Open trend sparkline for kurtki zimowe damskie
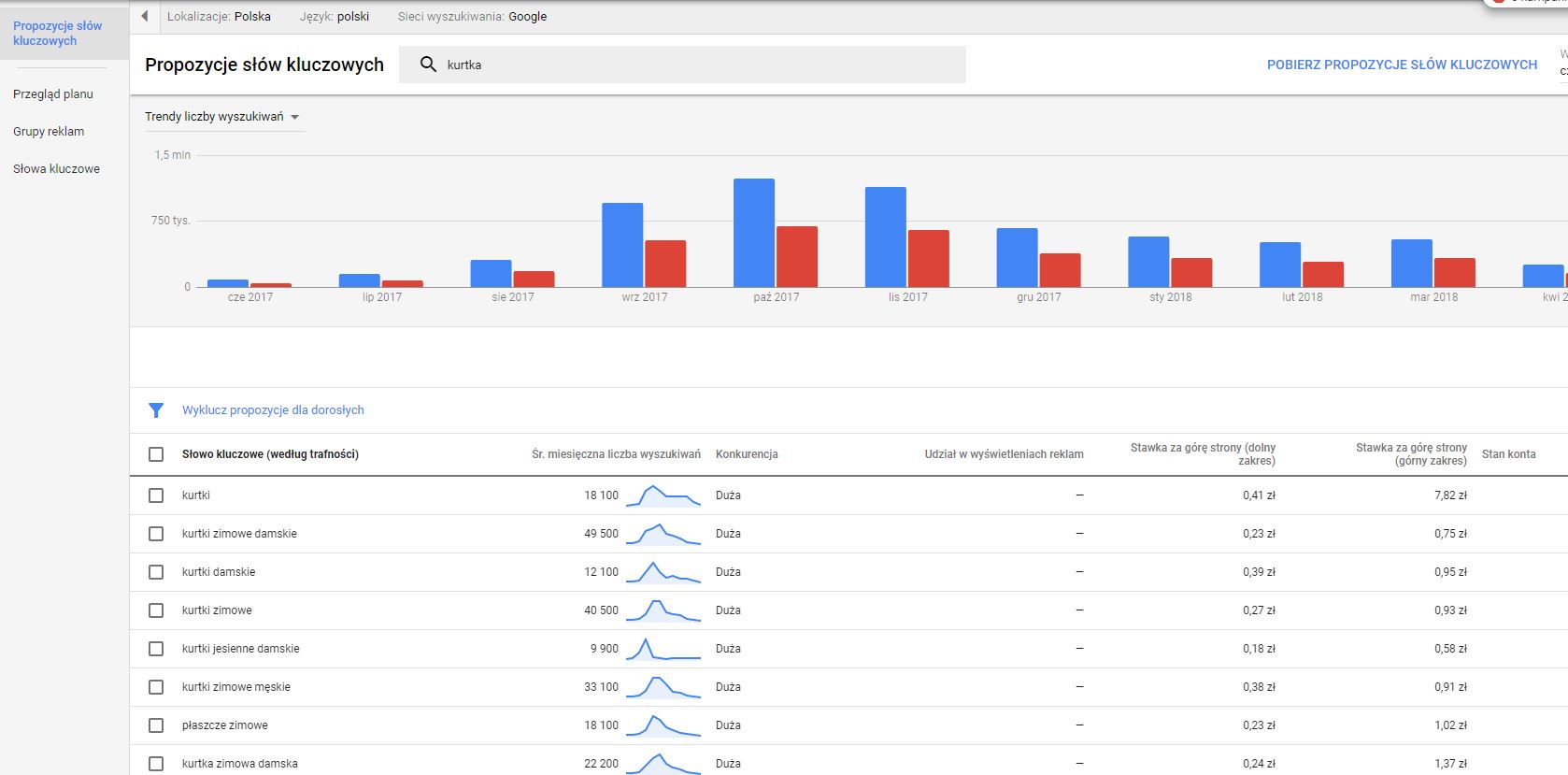Viewport: 1568px width, 775px height. [663, 534]
